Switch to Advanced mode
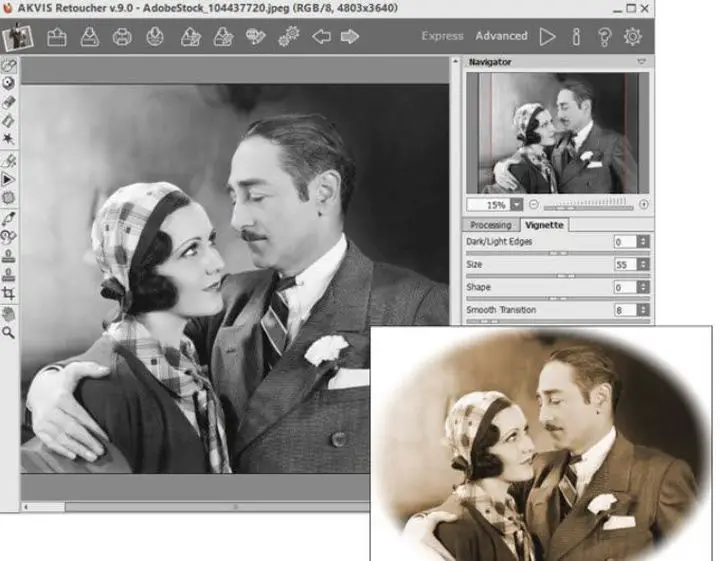Viewport: 720px width, 561px height. (x=501, y=36)
